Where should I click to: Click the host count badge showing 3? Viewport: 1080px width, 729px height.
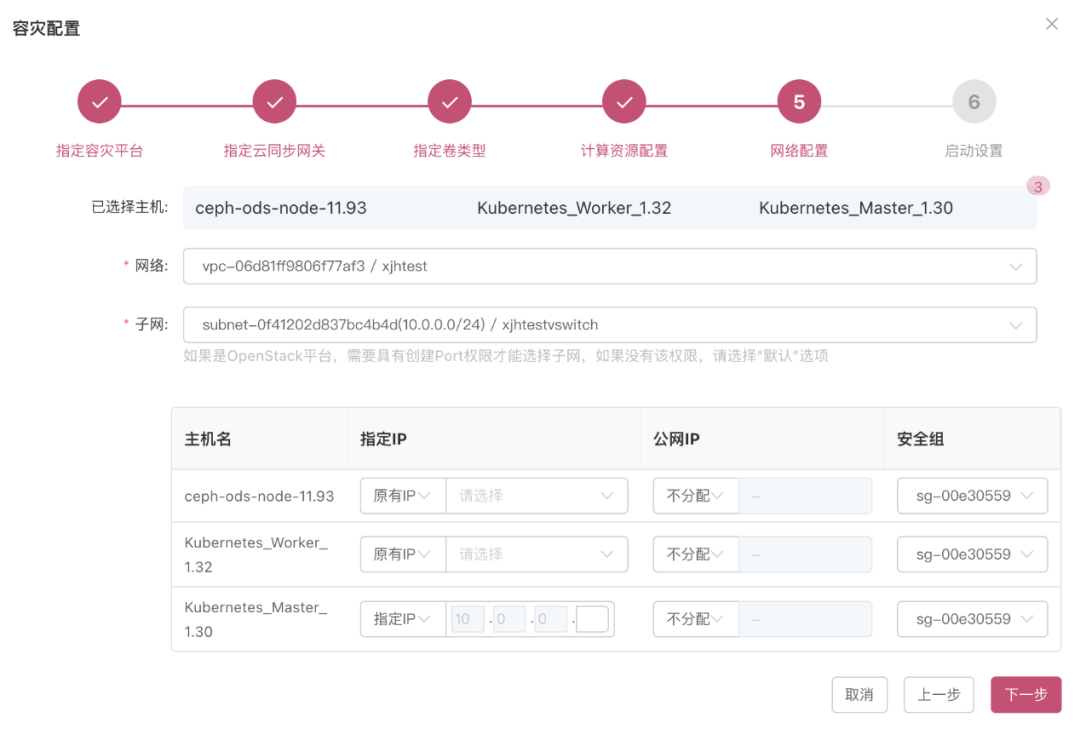pyautogui.click(x=1037, y=186)
